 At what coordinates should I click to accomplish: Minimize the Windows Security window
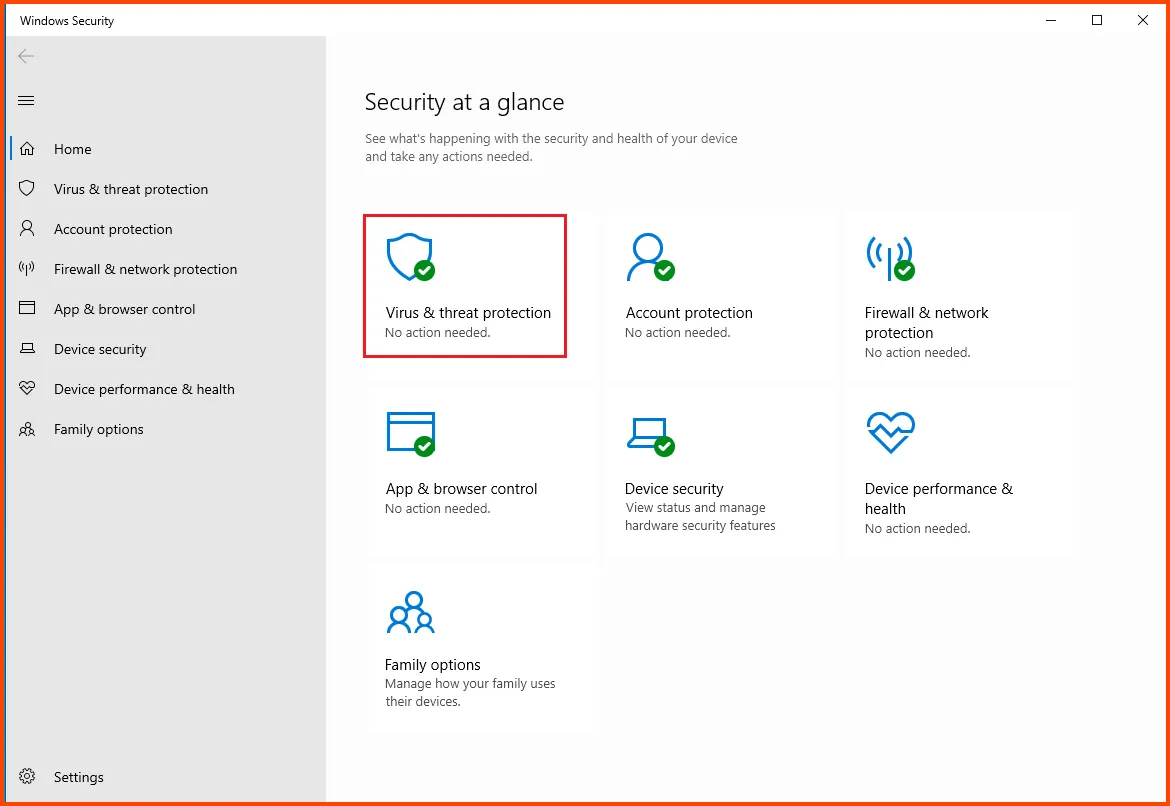click(1051, 20)
